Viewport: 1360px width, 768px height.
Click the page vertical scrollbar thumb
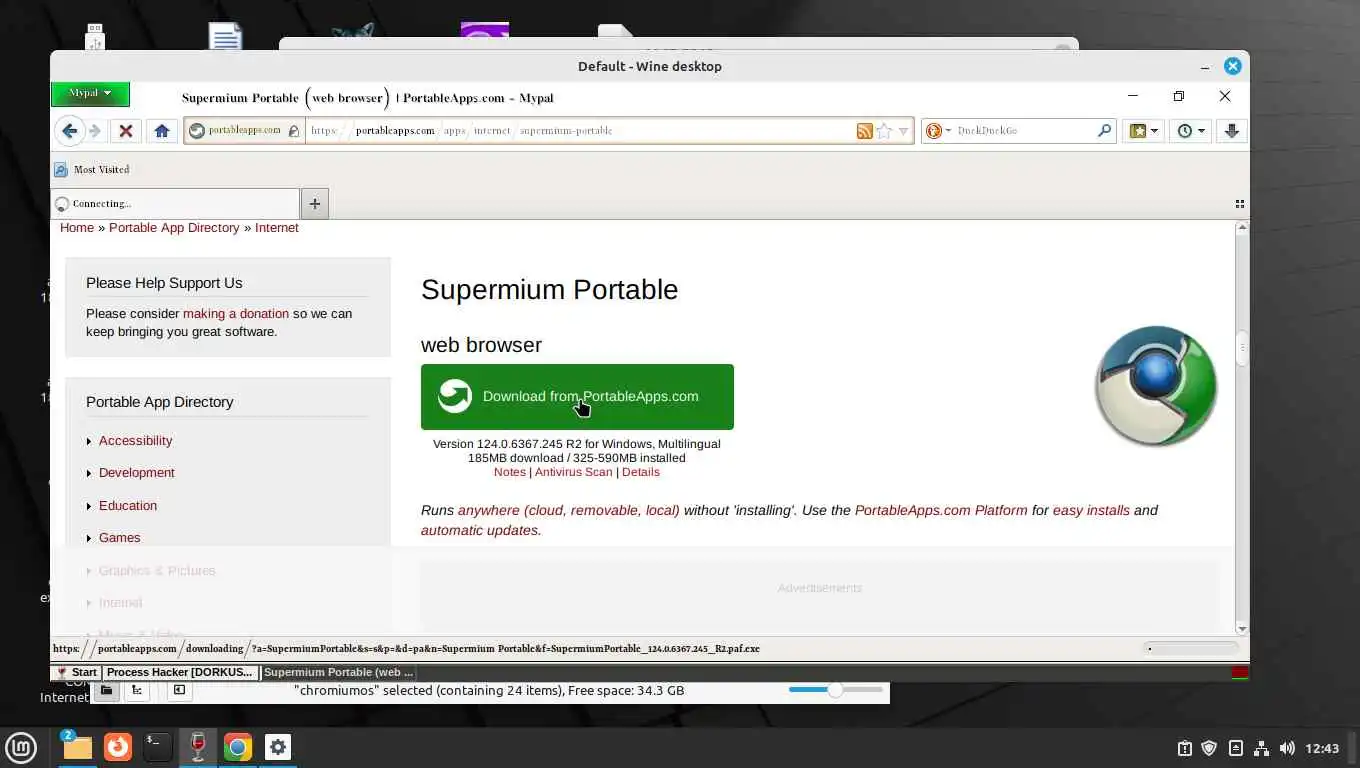1242,349
